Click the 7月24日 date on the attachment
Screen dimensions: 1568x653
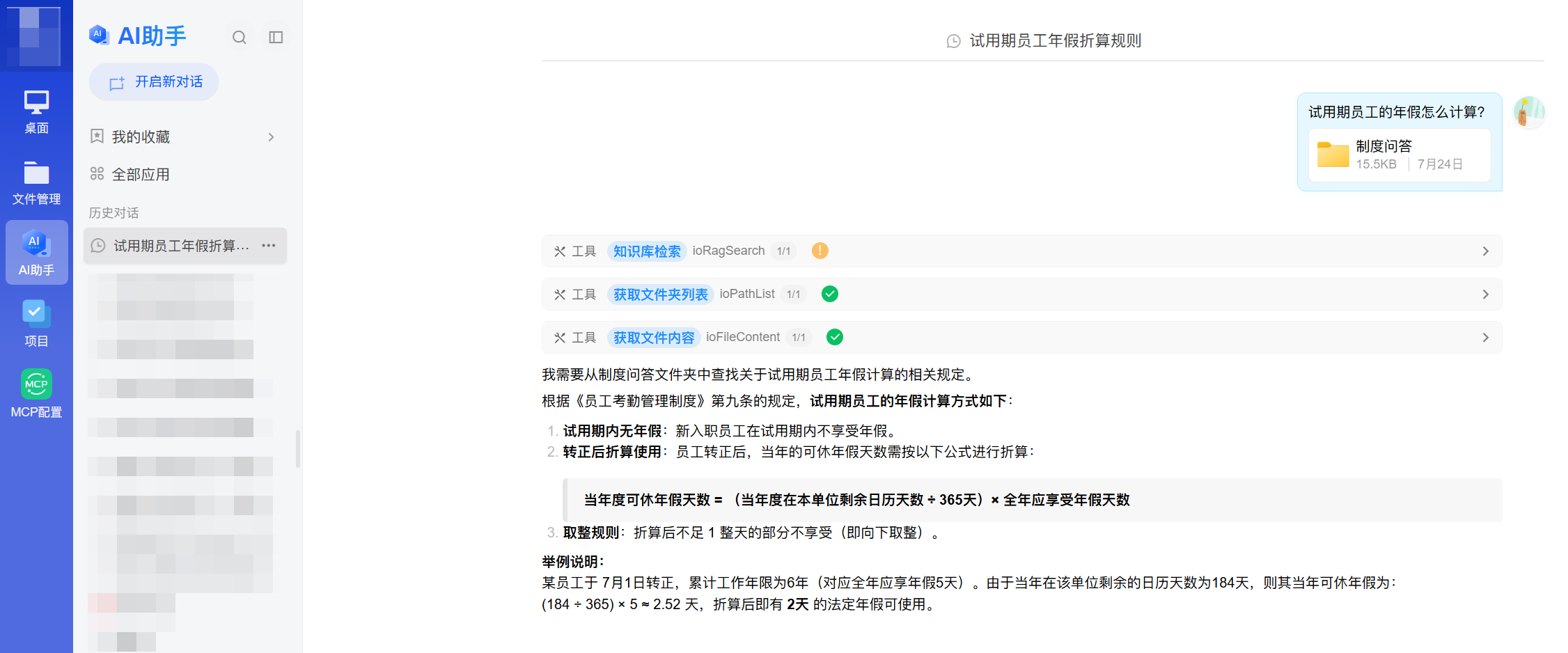pyautogui.click(x=1440, y=164)
